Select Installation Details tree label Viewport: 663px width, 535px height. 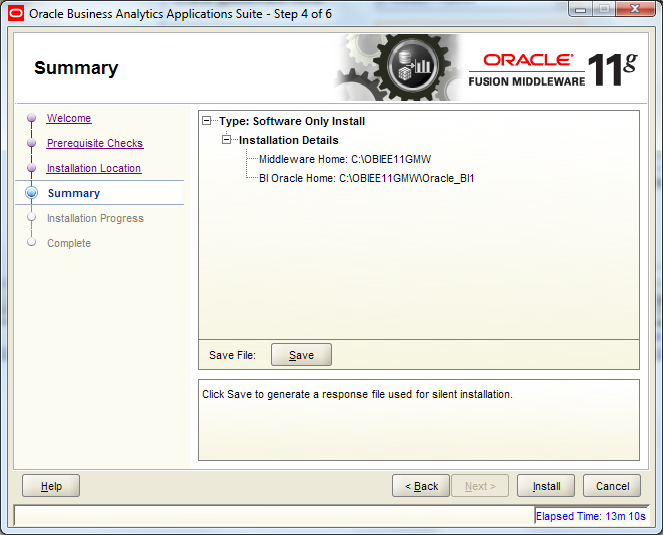288,140
